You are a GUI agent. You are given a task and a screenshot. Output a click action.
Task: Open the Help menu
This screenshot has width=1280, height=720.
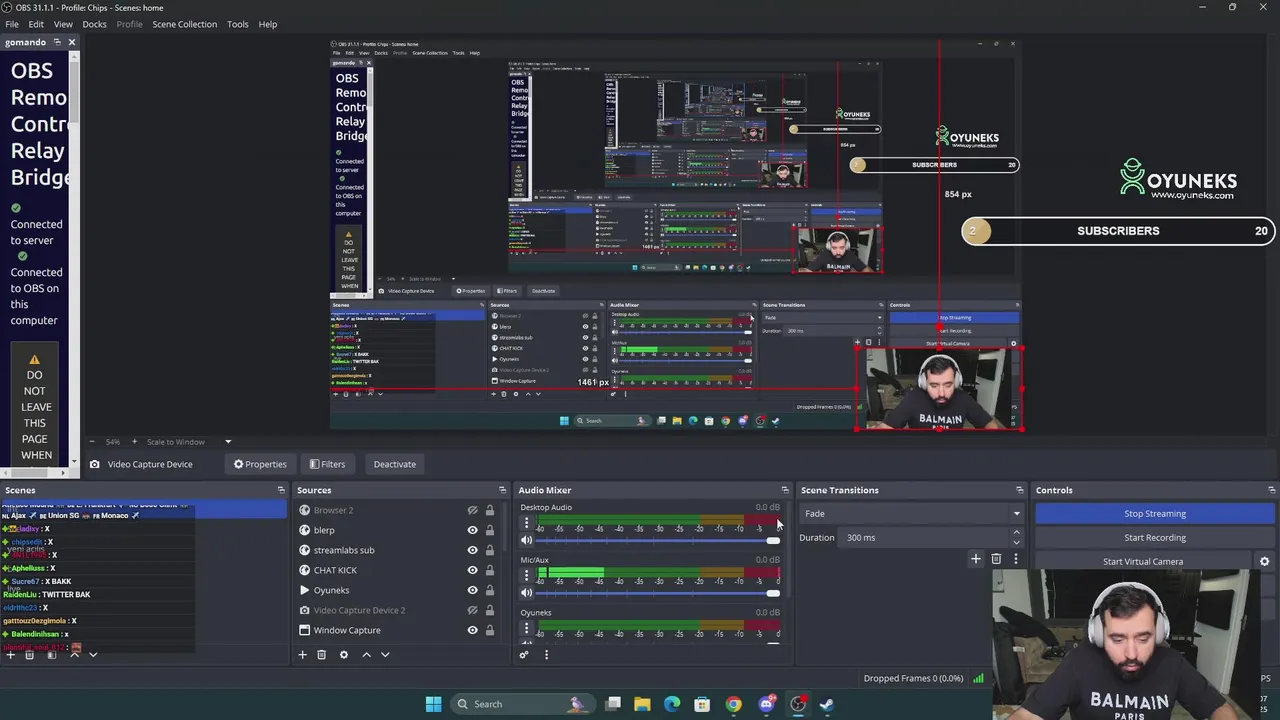tap(267, 24)
